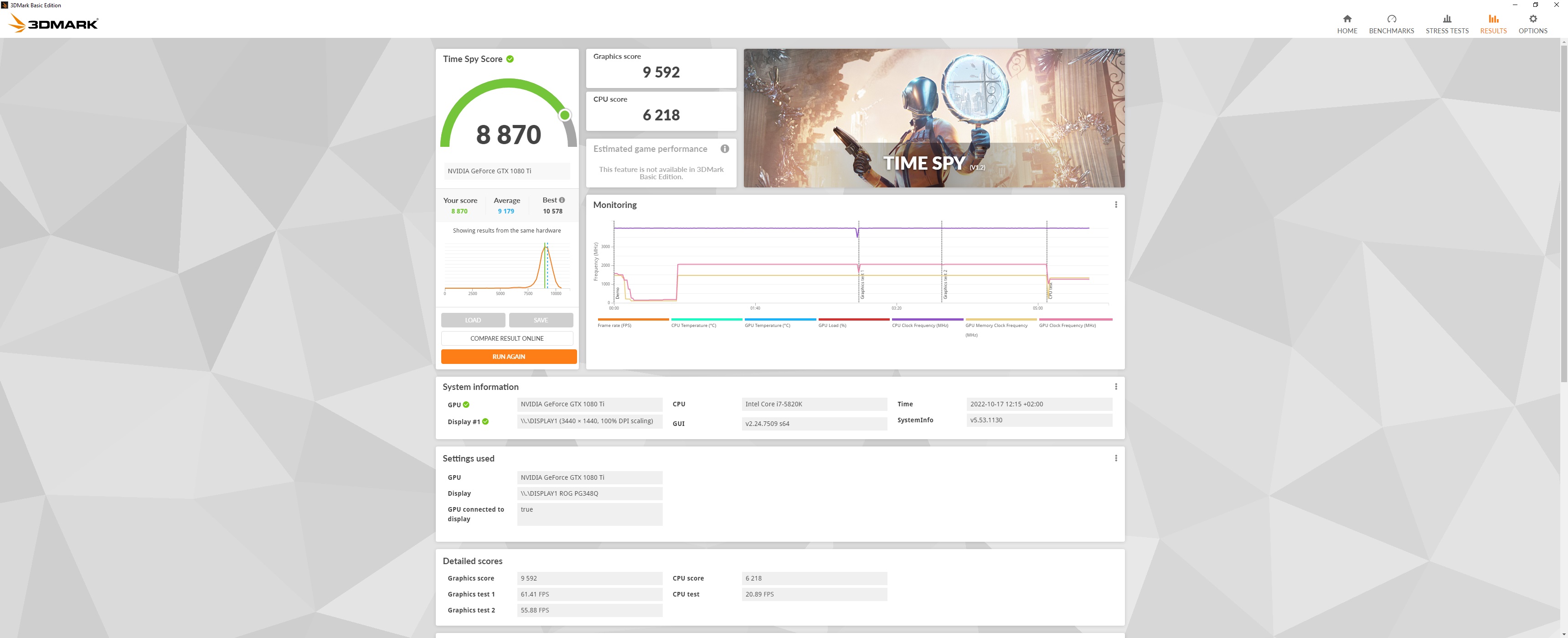Select the Results bar chart icon
This screenshot has height=638, width=1568.
click(1493, 19)
